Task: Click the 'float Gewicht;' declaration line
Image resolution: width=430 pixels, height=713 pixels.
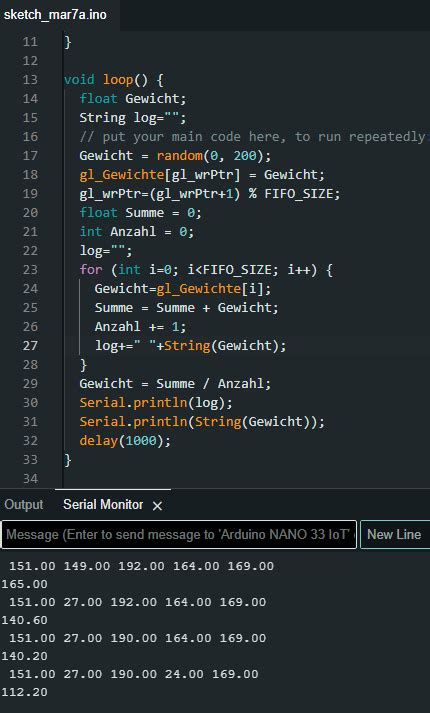Action: pos(133,99)
